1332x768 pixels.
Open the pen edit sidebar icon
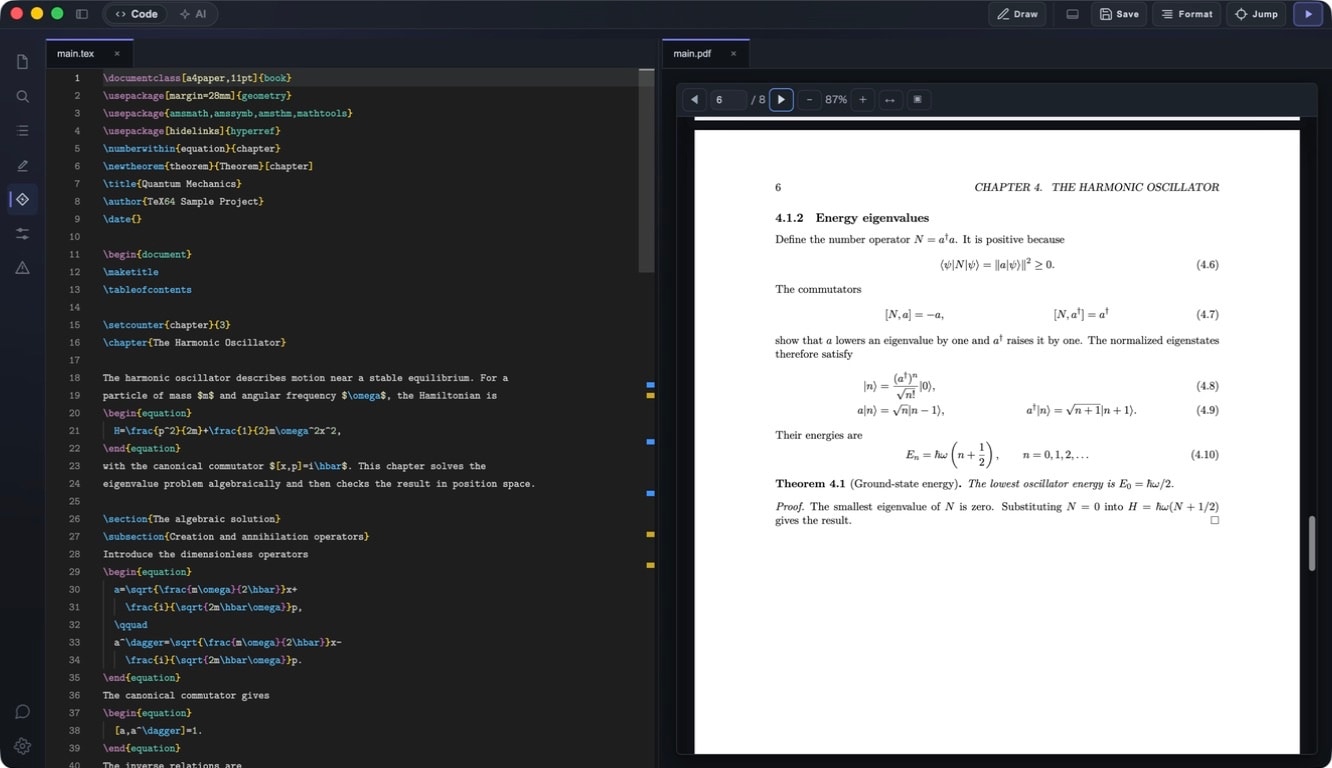click(x=22, y=165)
